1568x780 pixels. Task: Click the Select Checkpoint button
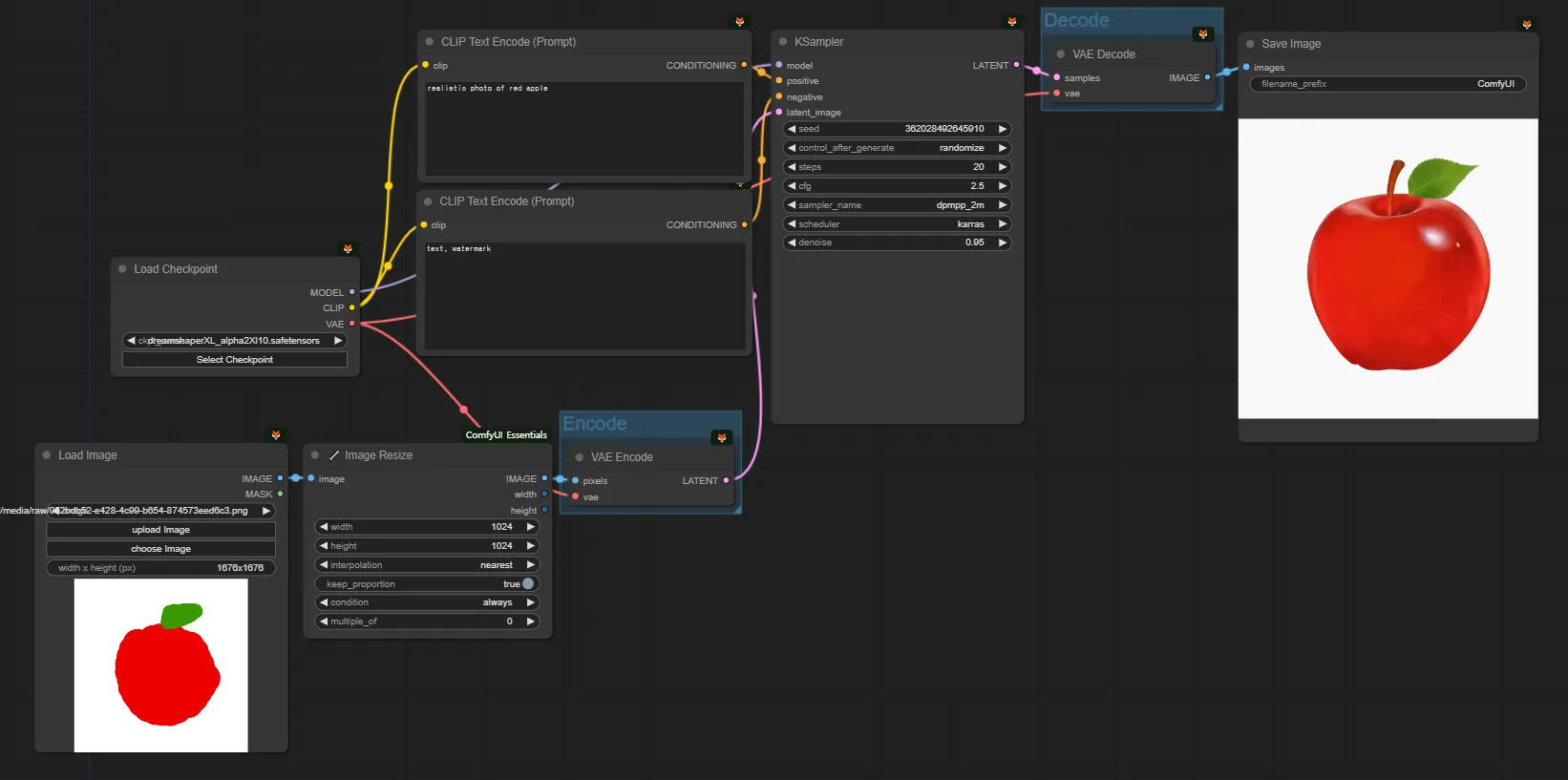coord(235,360)
